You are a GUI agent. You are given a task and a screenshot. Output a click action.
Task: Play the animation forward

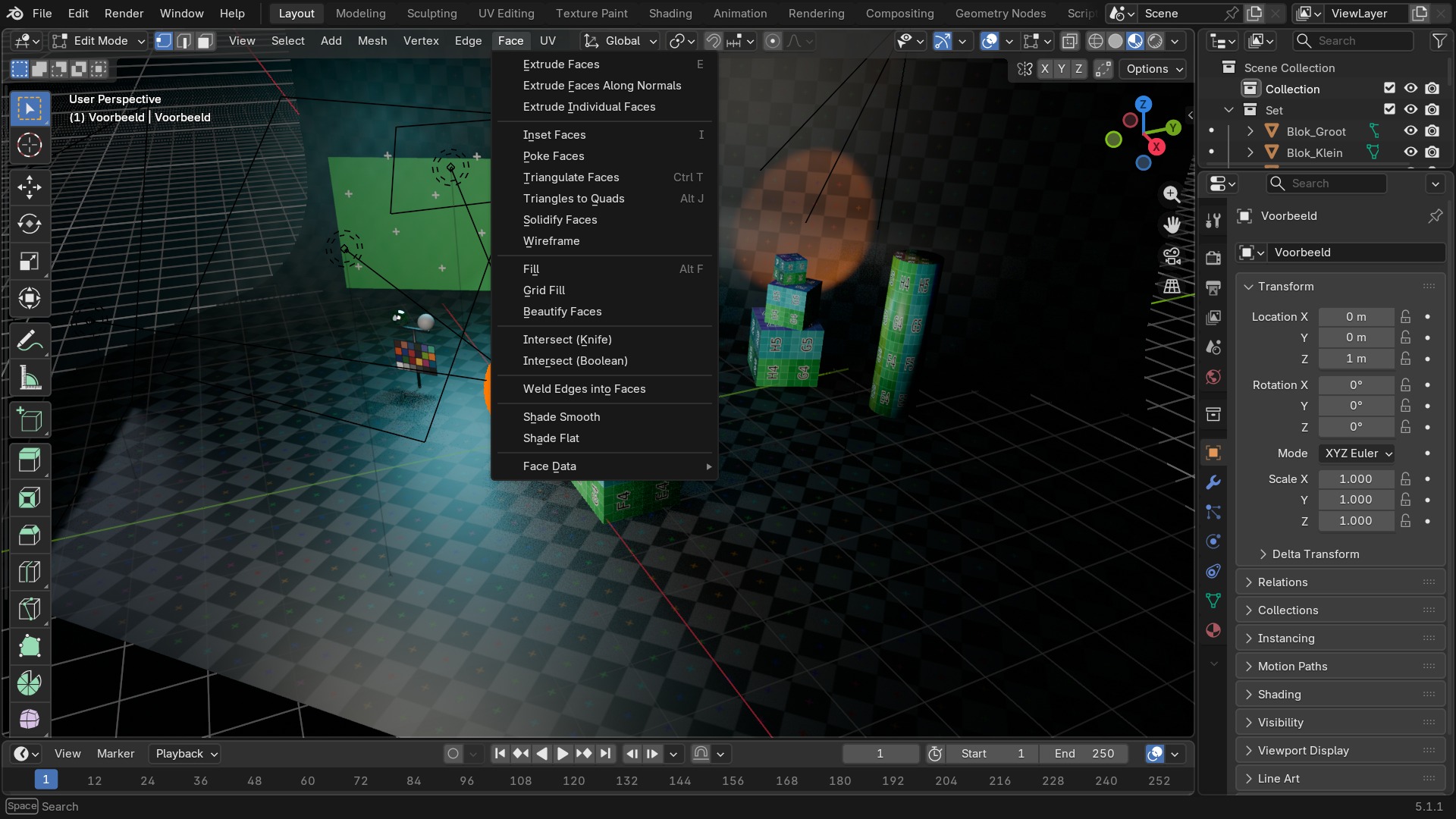(x=562, y=754)
